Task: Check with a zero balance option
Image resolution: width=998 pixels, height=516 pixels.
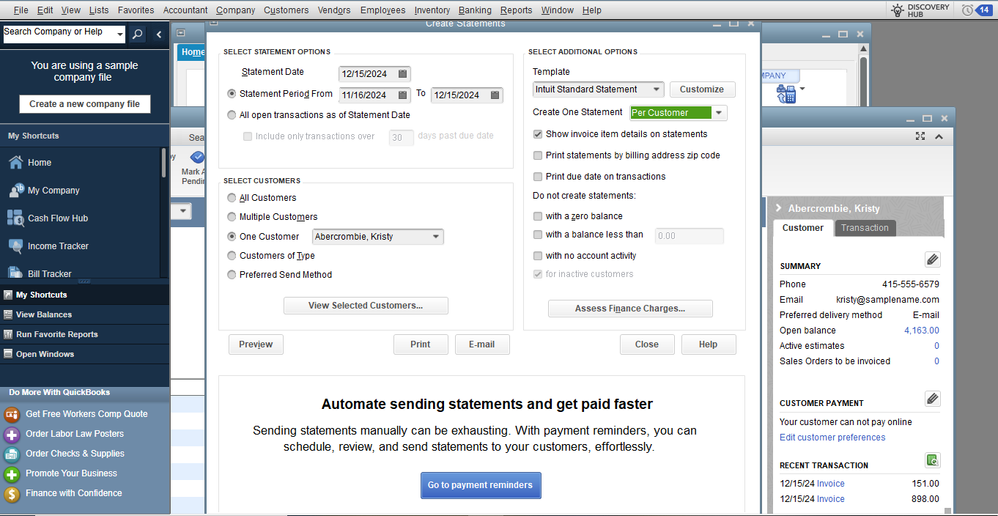Action: tap(538, 216)
